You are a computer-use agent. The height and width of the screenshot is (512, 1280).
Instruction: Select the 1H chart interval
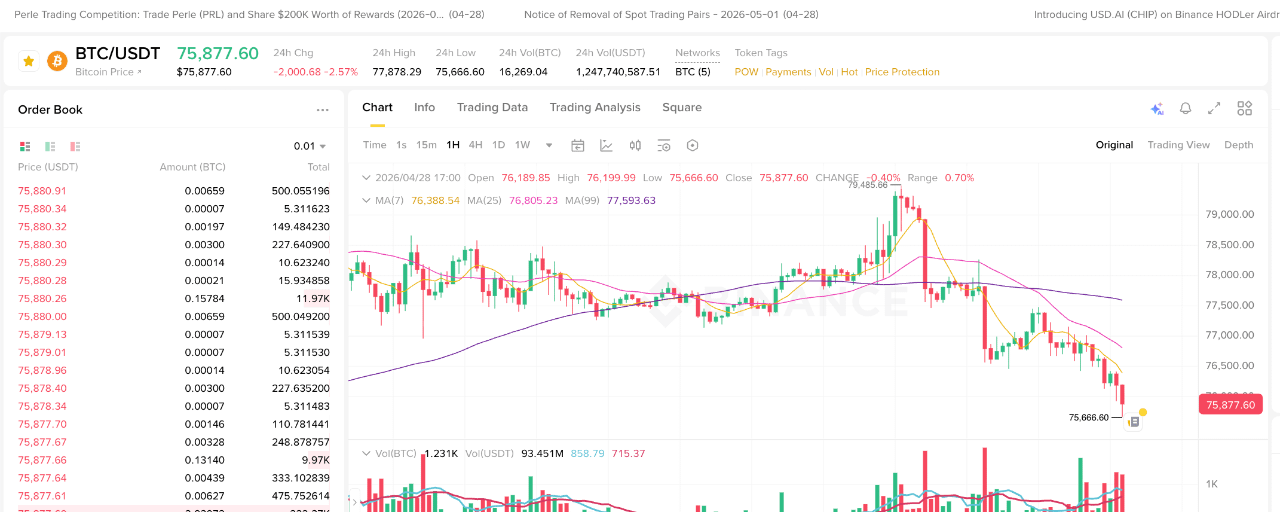pos(453,145)
